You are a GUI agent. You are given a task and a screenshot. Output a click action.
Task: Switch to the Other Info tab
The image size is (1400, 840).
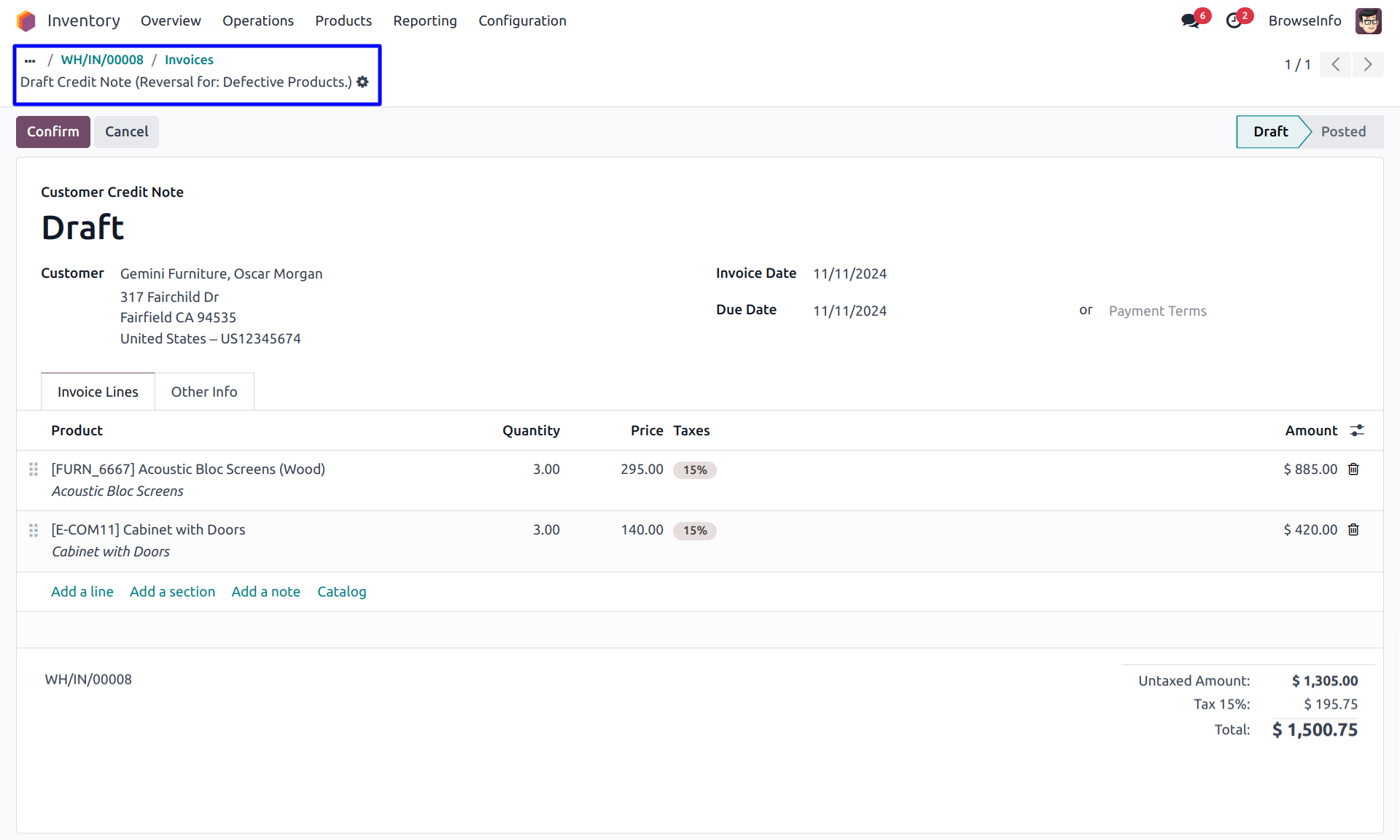(204, 392)
